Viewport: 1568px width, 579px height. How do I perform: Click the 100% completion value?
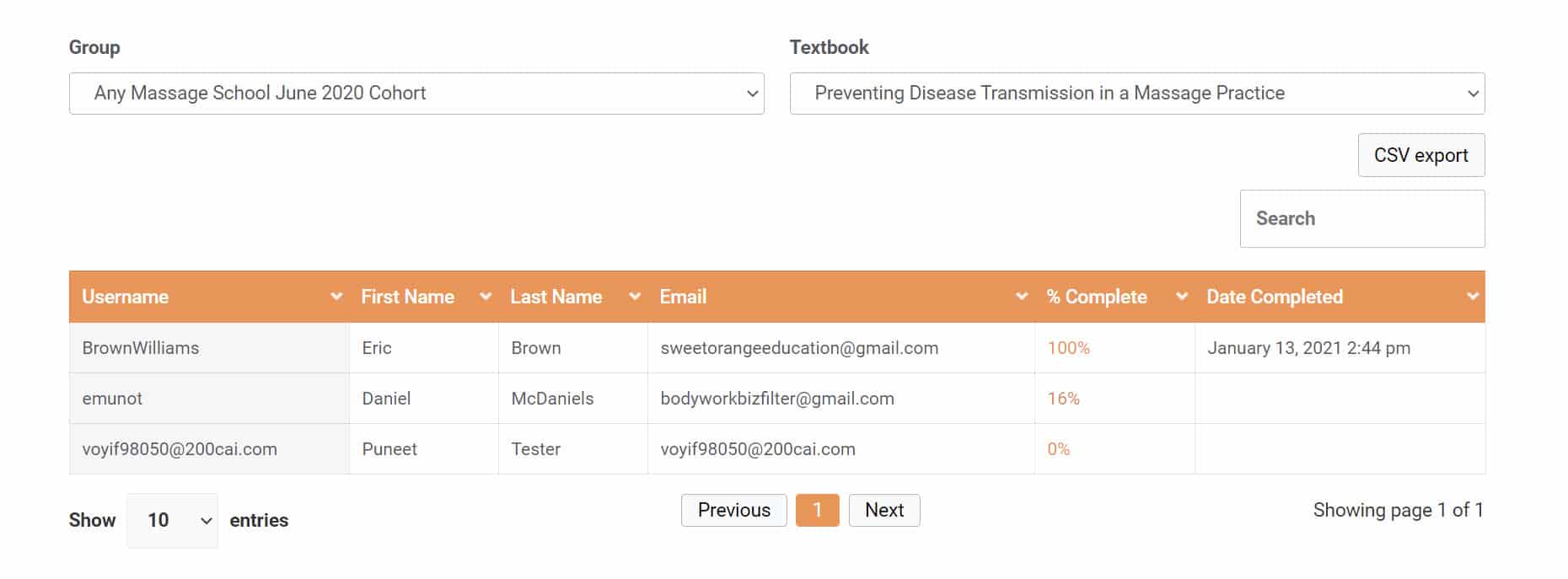(x=1068, y=348)
